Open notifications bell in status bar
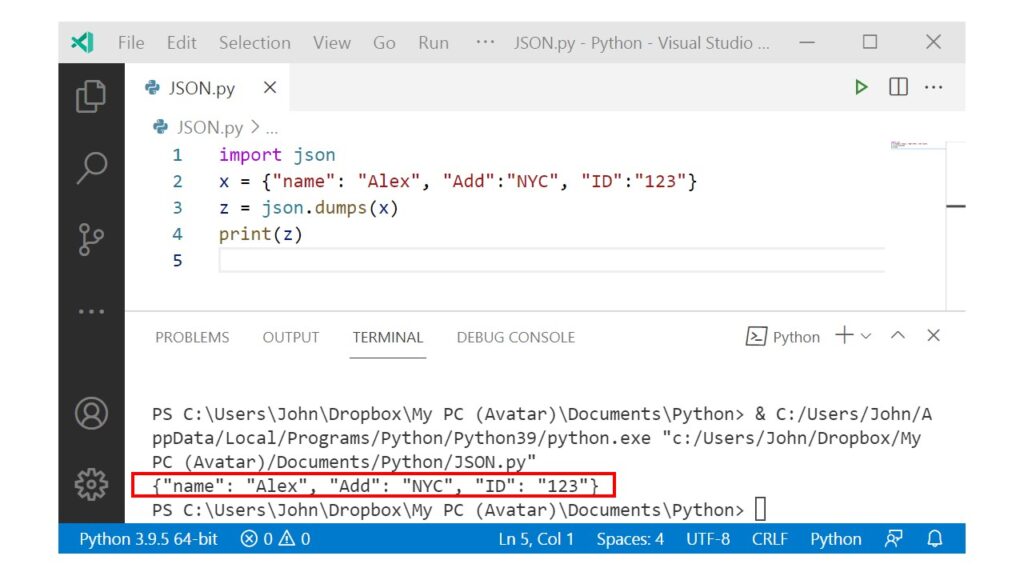This screenshot has height=576, width=1024. 935,539
